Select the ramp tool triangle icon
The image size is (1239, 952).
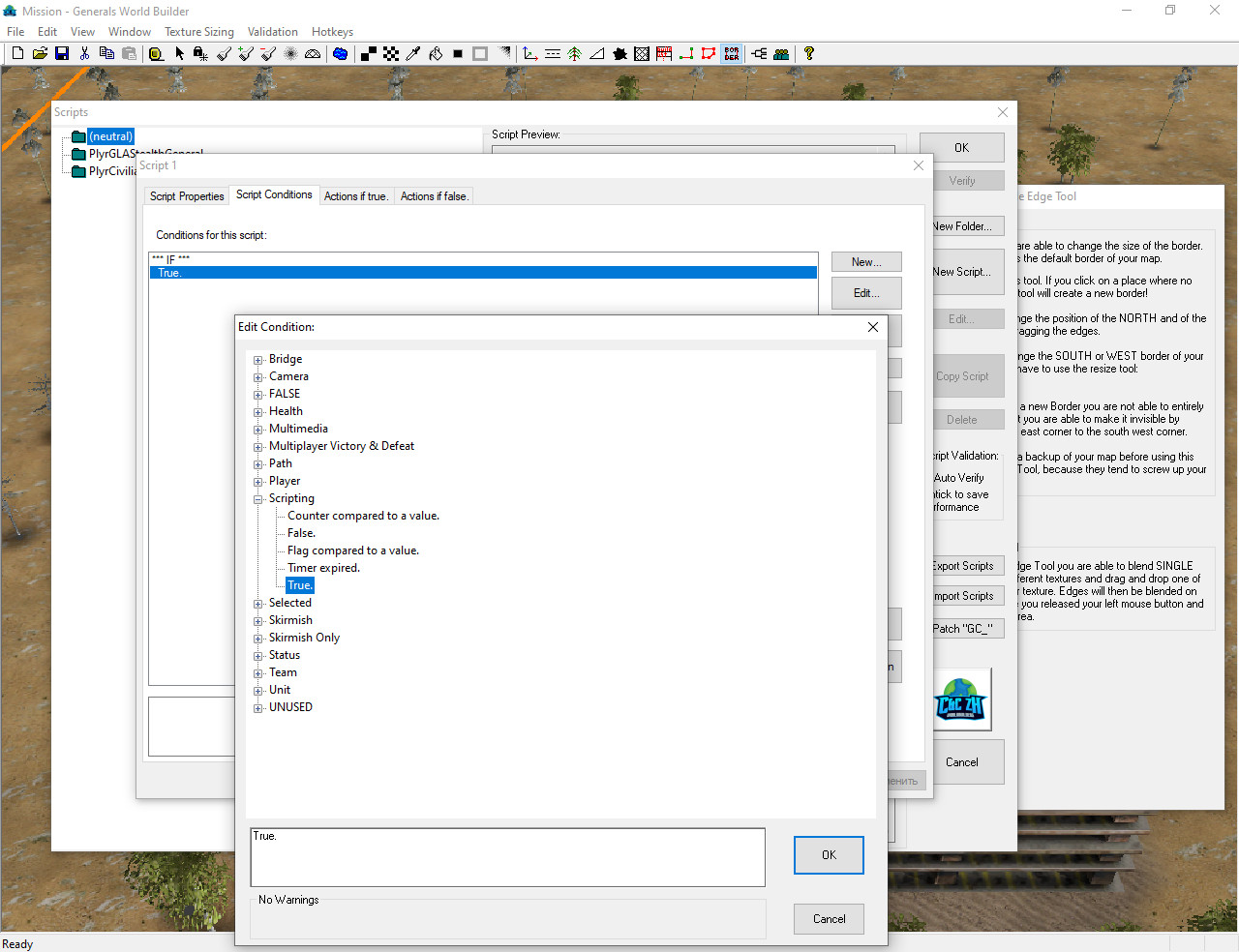point(597,54)
